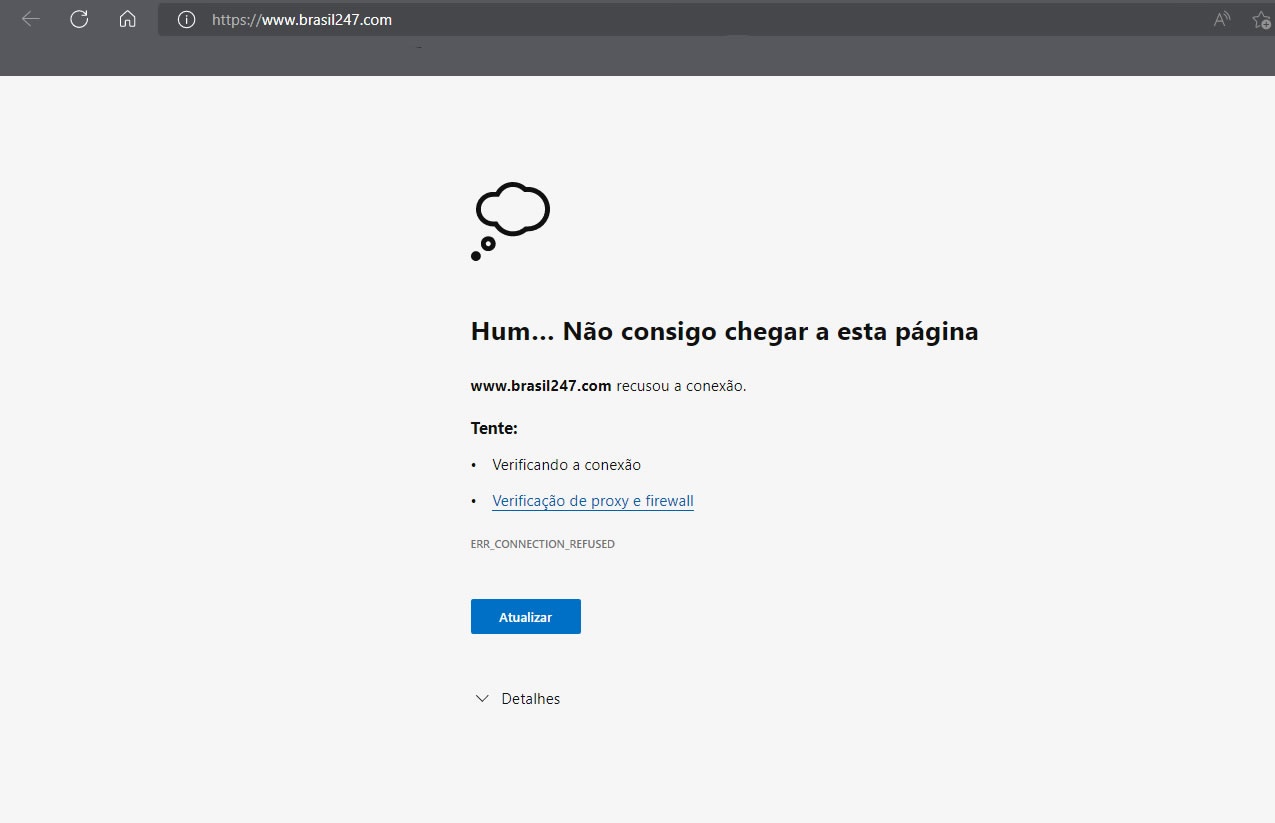Click the 'Tente:' label
This screenshot has height=823, width=1275.
pyautogui.click(x=494, y=428)
